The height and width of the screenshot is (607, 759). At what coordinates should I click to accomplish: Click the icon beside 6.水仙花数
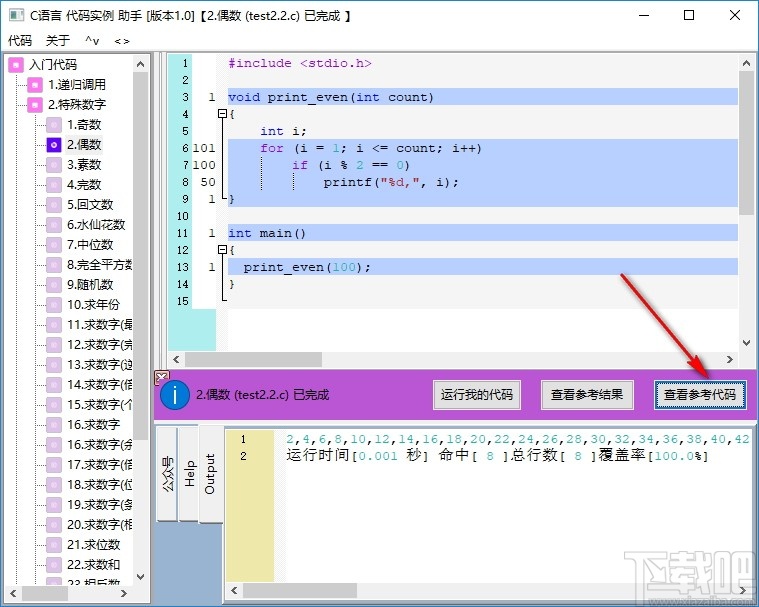(x=54, y=225)
